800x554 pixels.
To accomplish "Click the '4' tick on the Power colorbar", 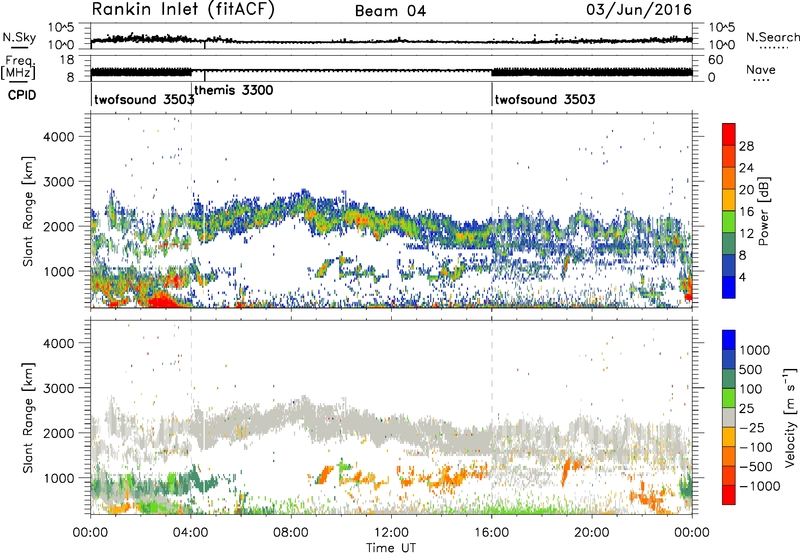I will click(742, 277).
